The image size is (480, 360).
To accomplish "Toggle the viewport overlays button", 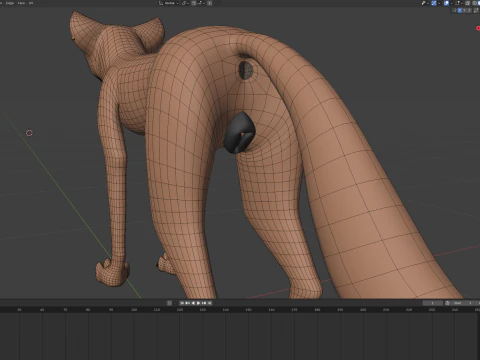I will click(446, 3).
